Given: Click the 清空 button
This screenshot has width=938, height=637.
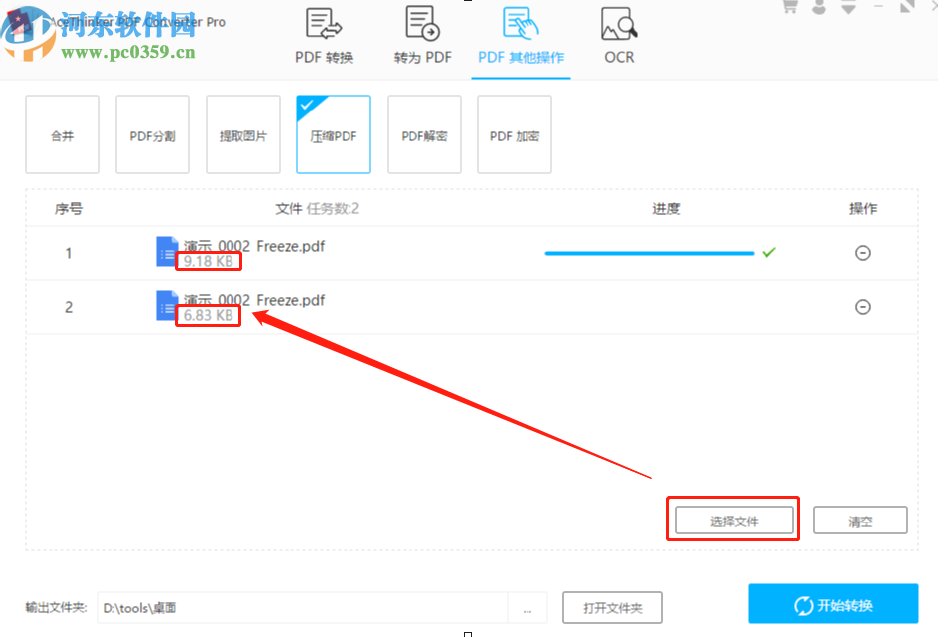Looking at the screenshot, I should tap(860, 520).
